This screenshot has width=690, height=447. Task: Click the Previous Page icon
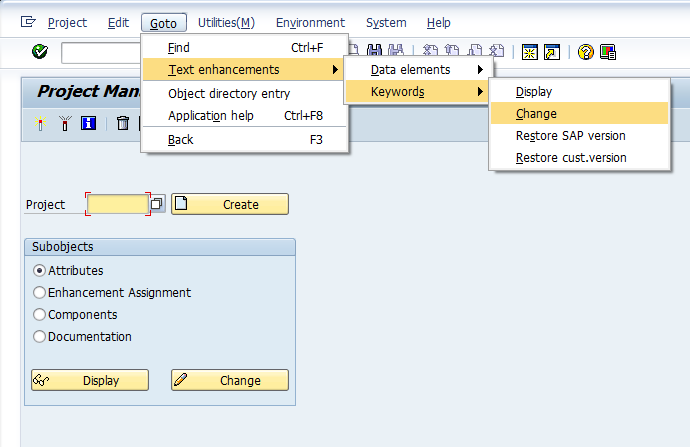452,51
